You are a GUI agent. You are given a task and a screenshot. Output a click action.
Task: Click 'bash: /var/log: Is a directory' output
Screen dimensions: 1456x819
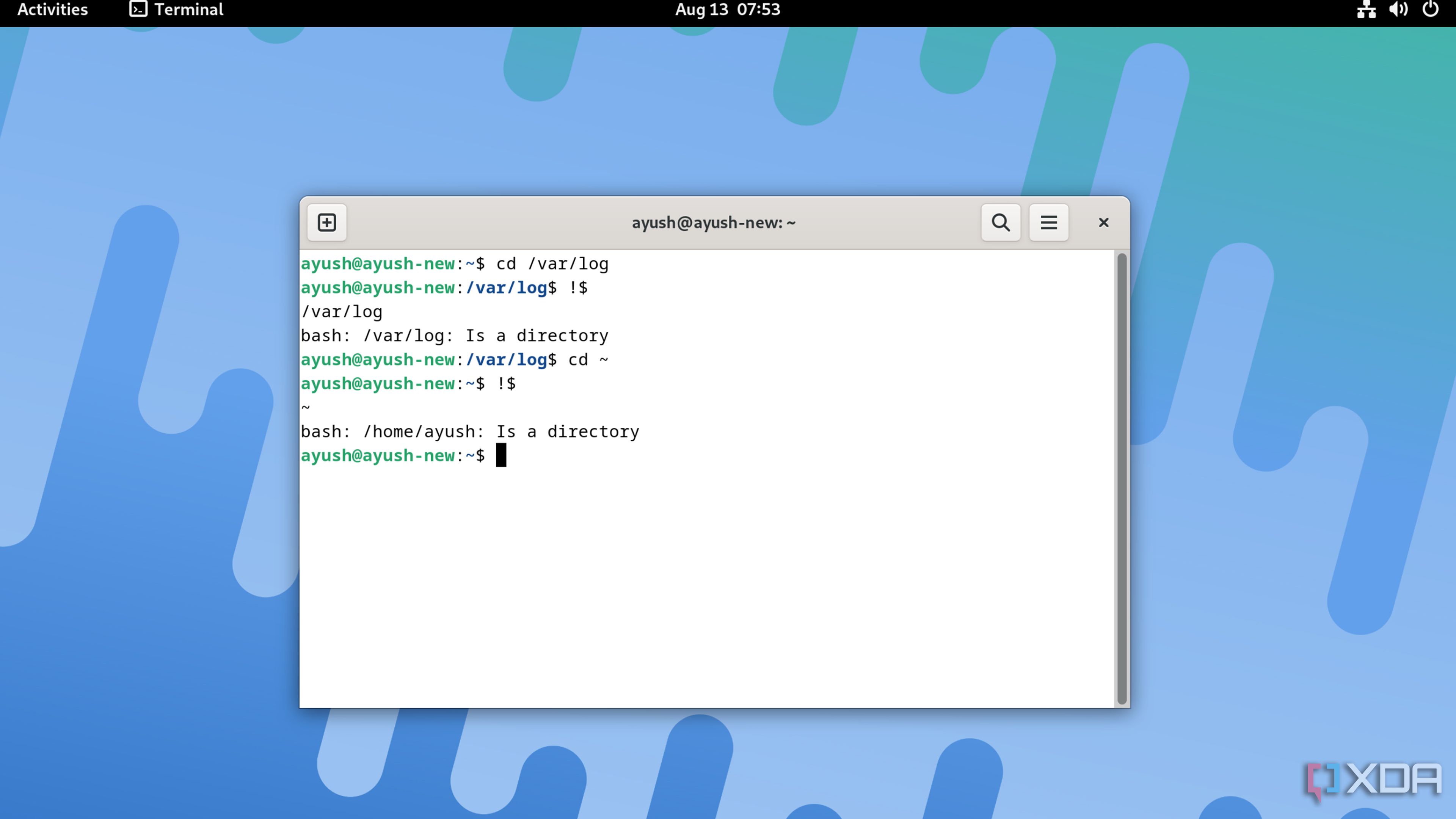pyautogui.click(x=455, y=335)
